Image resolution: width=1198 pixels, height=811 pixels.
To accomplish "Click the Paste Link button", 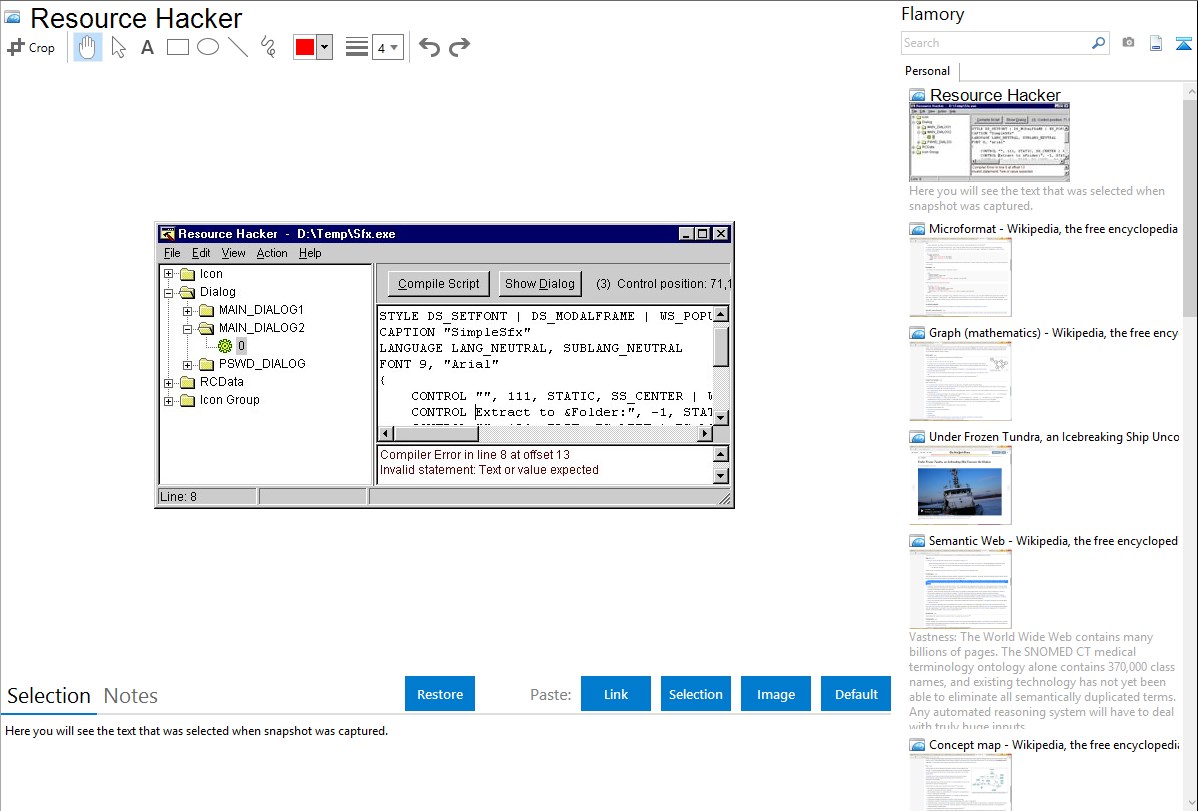I will pos(616,694).
